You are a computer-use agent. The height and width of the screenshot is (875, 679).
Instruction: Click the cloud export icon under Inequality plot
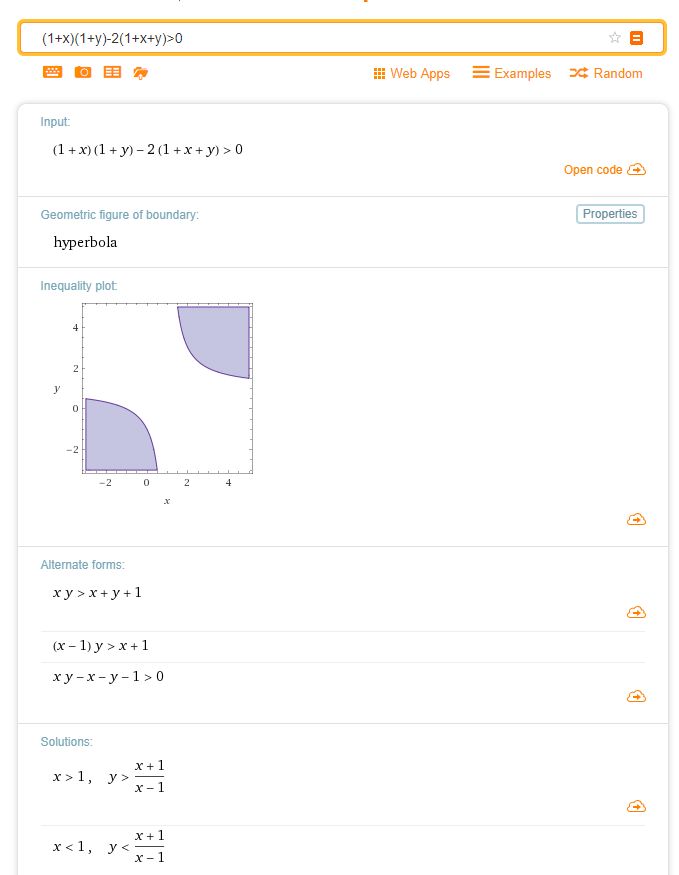(636, 520)
